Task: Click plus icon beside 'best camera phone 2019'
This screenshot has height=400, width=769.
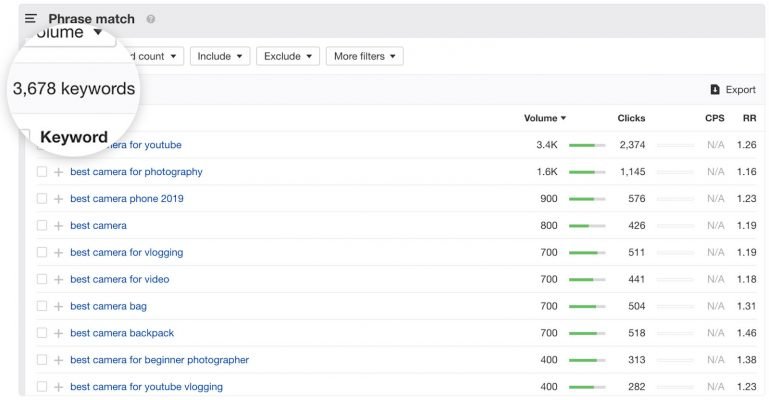Action: [x=58, y=199]
